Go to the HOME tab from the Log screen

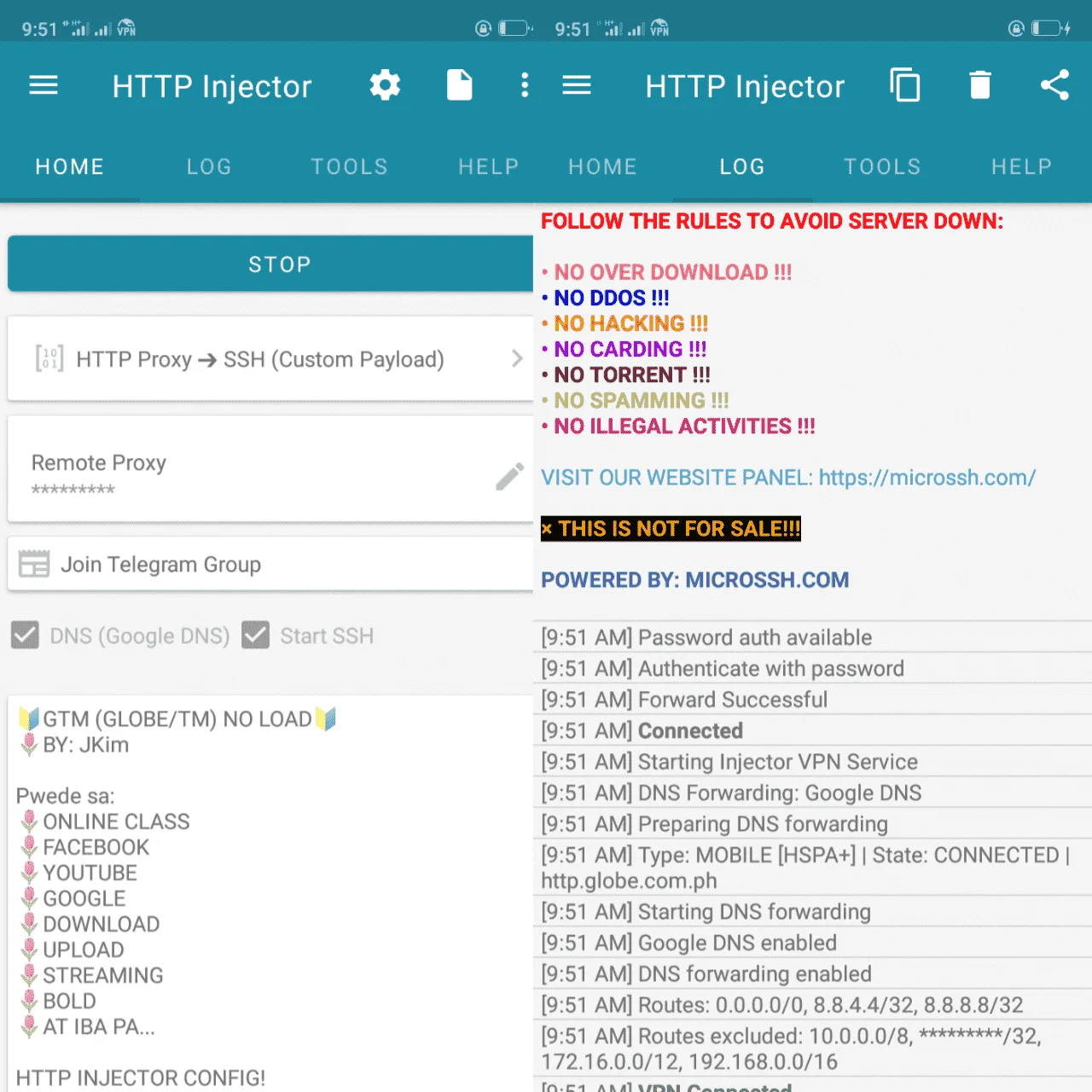pyautogui.click(x=603, y=166)
